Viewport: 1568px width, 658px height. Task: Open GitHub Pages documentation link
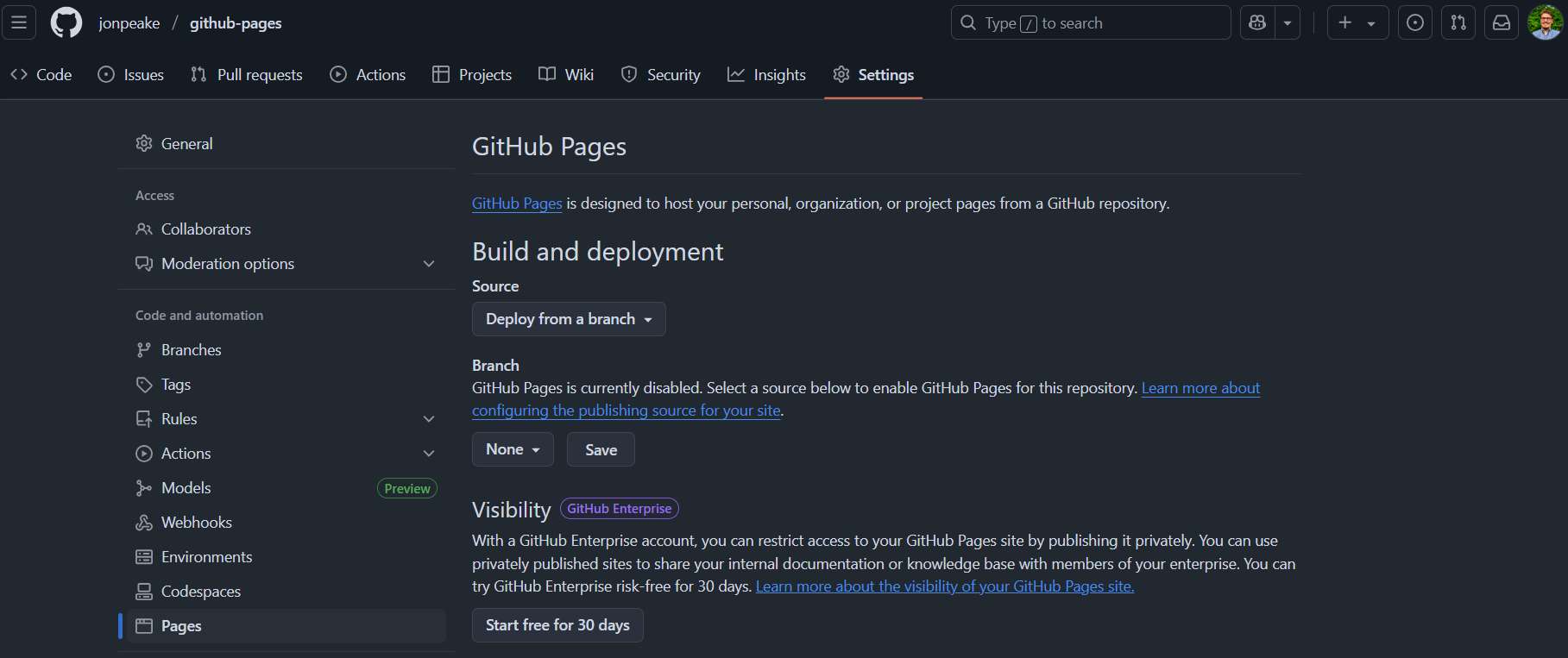click(517, 204)
